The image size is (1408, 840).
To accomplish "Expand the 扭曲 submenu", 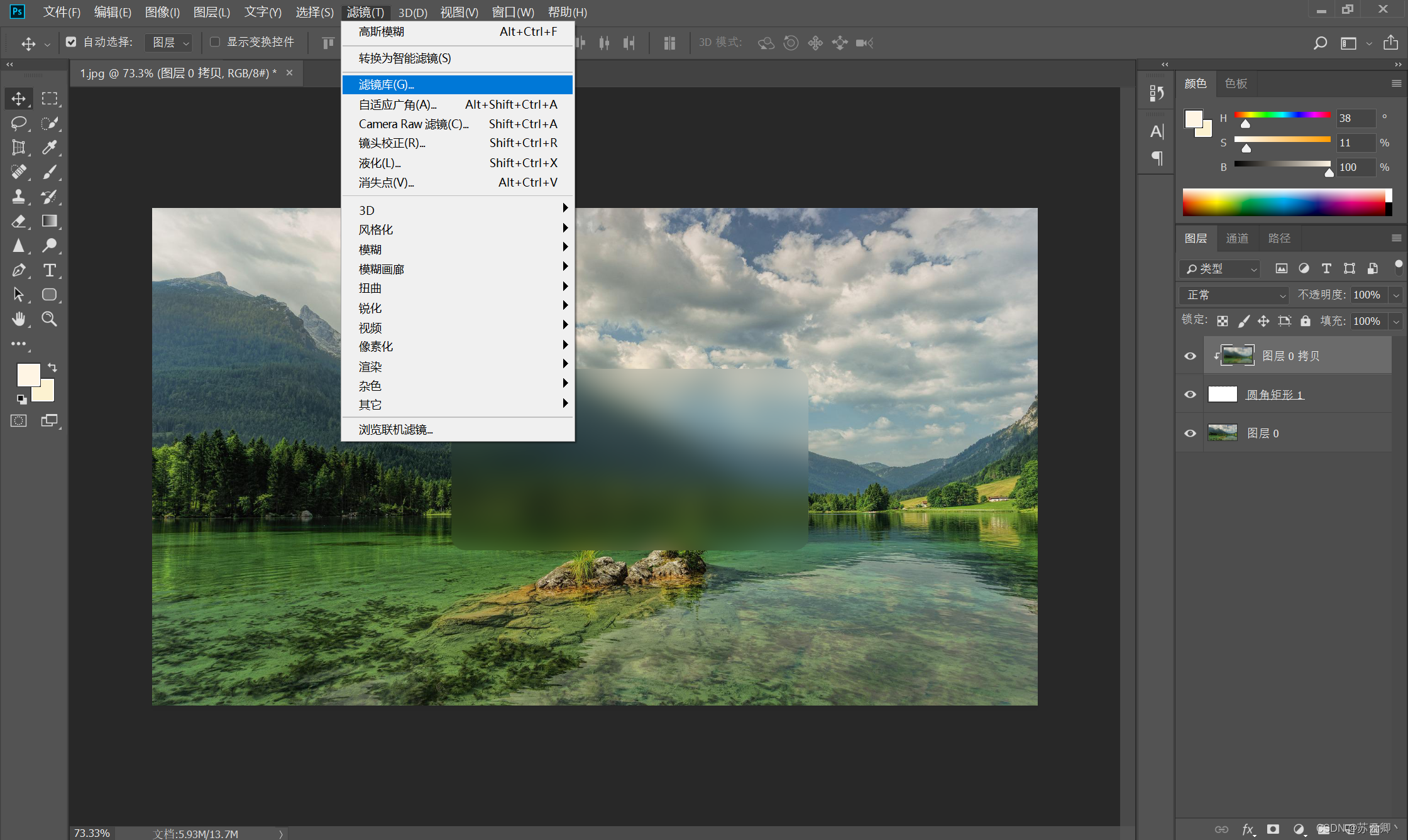I will click(x=458, y=288).
